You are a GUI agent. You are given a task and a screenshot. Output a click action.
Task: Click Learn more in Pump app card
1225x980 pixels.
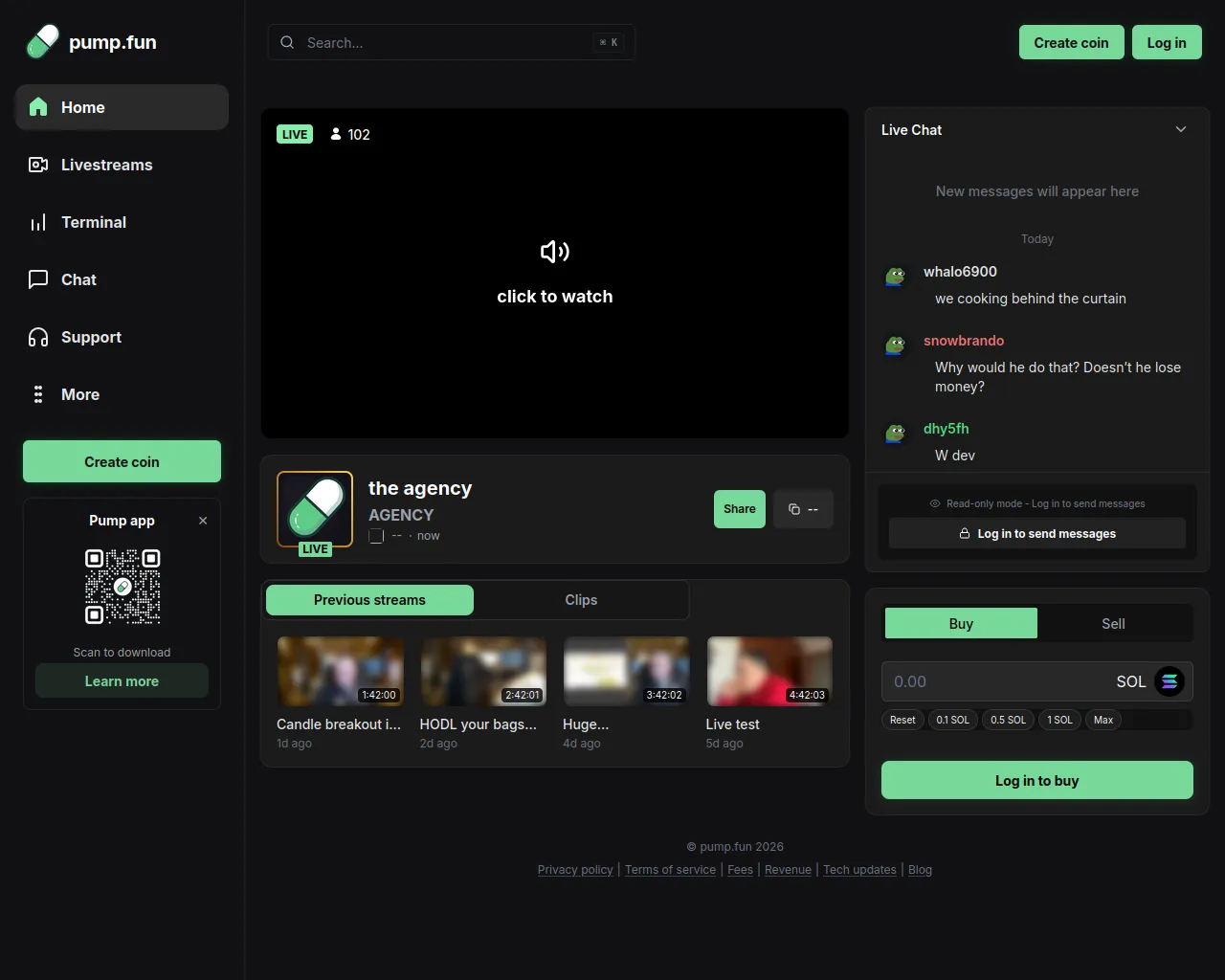[x=122, y=680]
